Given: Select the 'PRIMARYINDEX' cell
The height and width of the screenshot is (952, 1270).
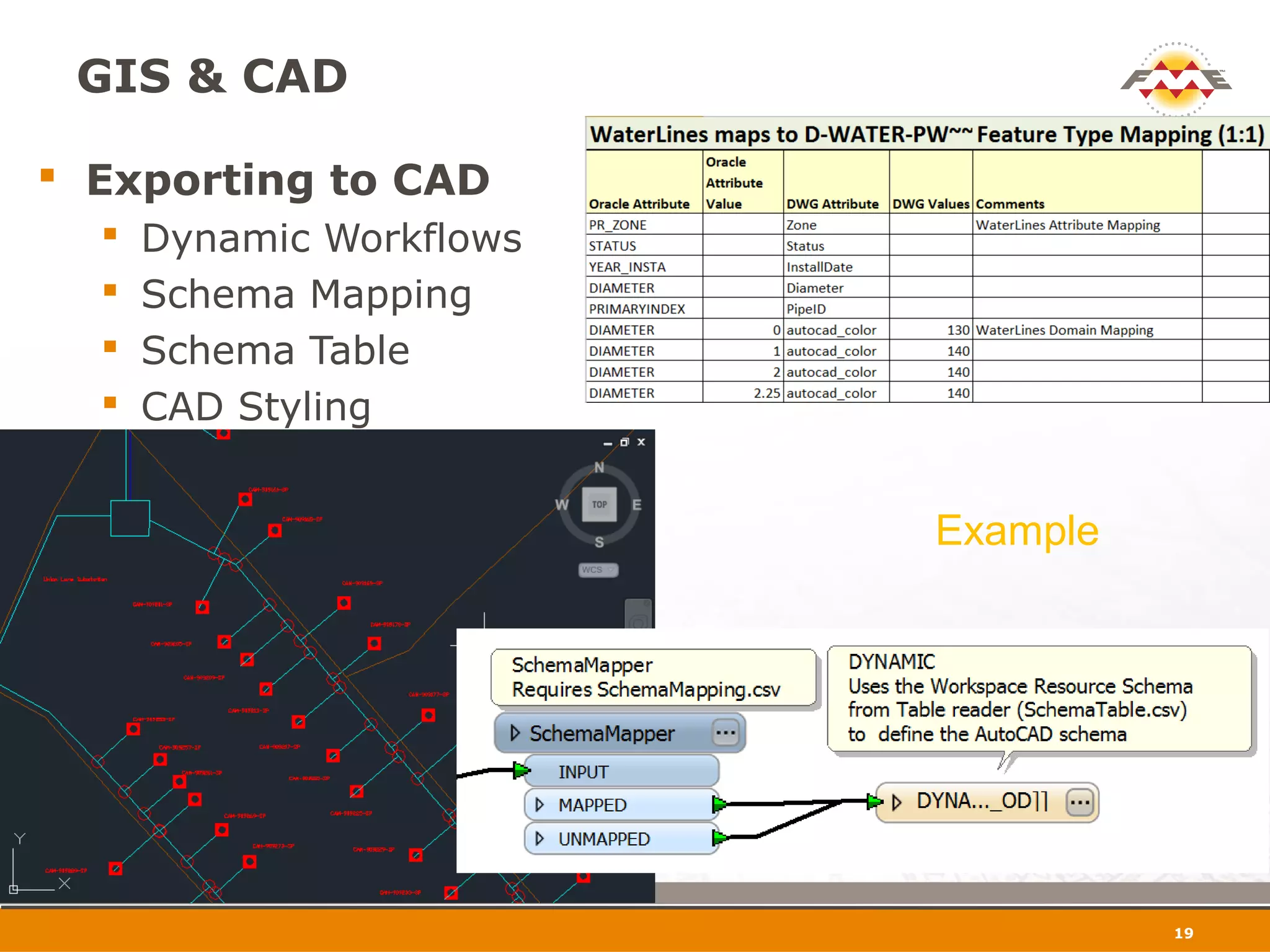Looking at the screenshot, I should pyautogui.click(x=644, y=309).
